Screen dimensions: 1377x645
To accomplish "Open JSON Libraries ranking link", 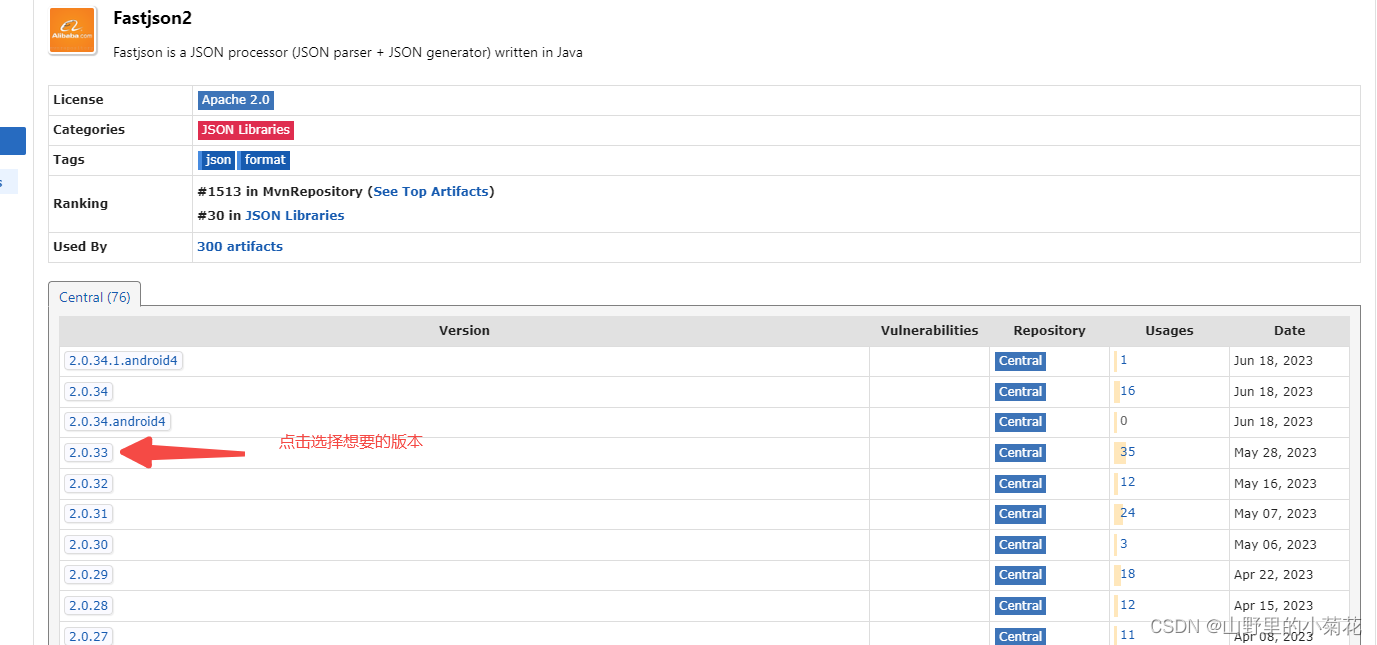I will [x=294, y=215].
